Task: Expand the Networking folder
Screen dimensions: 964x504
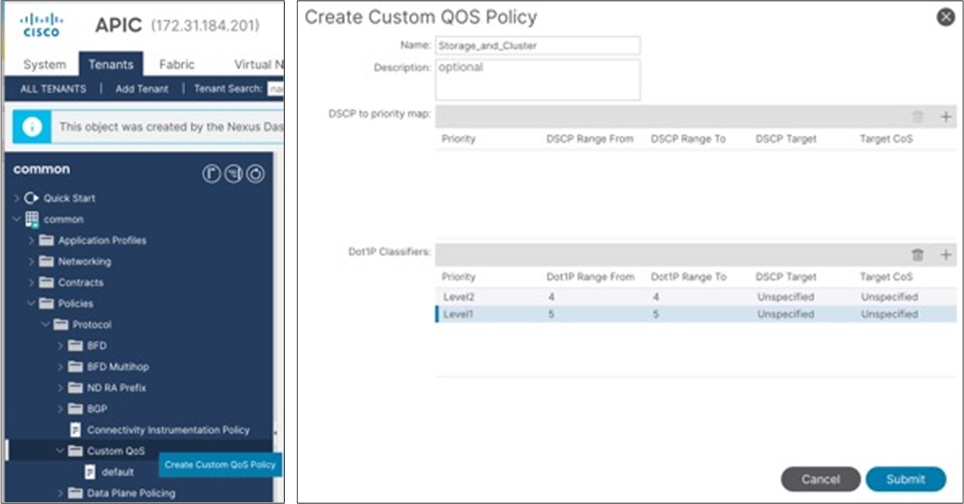Action: pyautogui.click(x=32, y=262)
